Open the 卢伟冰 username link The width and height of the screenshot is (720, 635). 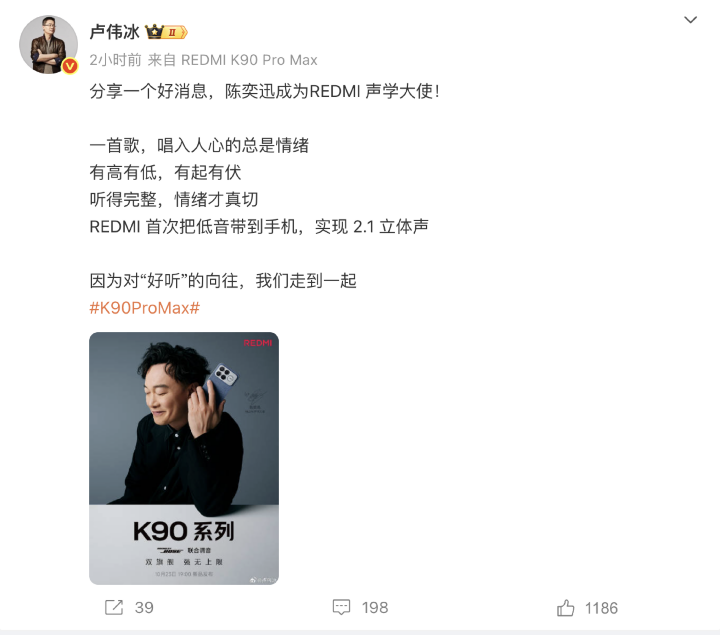pos(114,32)
